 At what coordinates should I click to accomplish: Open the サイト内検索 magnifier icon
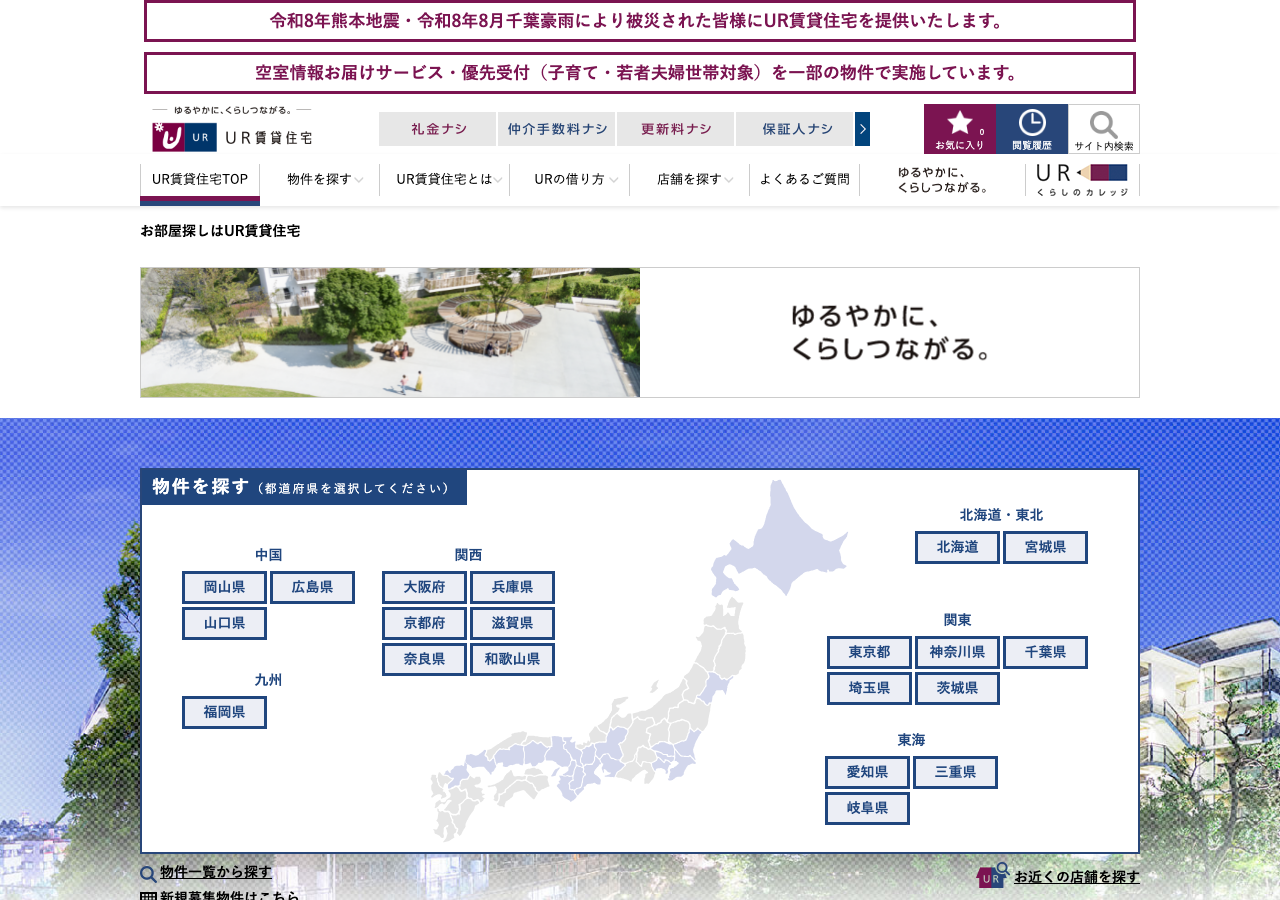point(1104,129)
